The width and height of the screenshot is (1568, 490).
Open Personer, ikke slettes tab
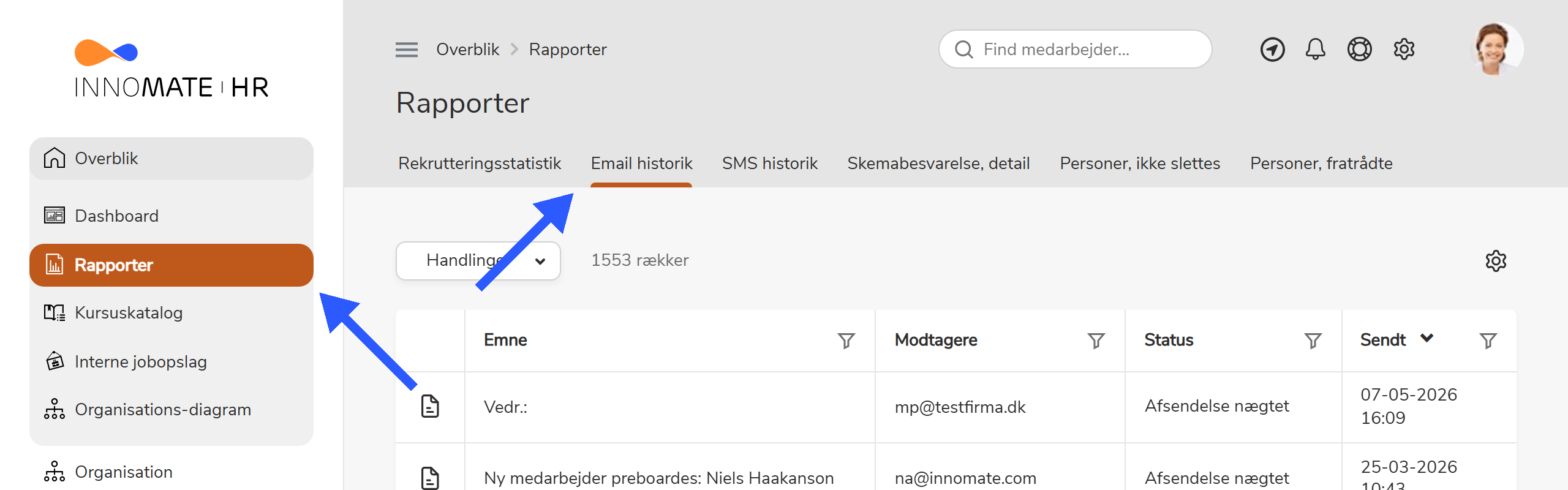pos(1140,164)
